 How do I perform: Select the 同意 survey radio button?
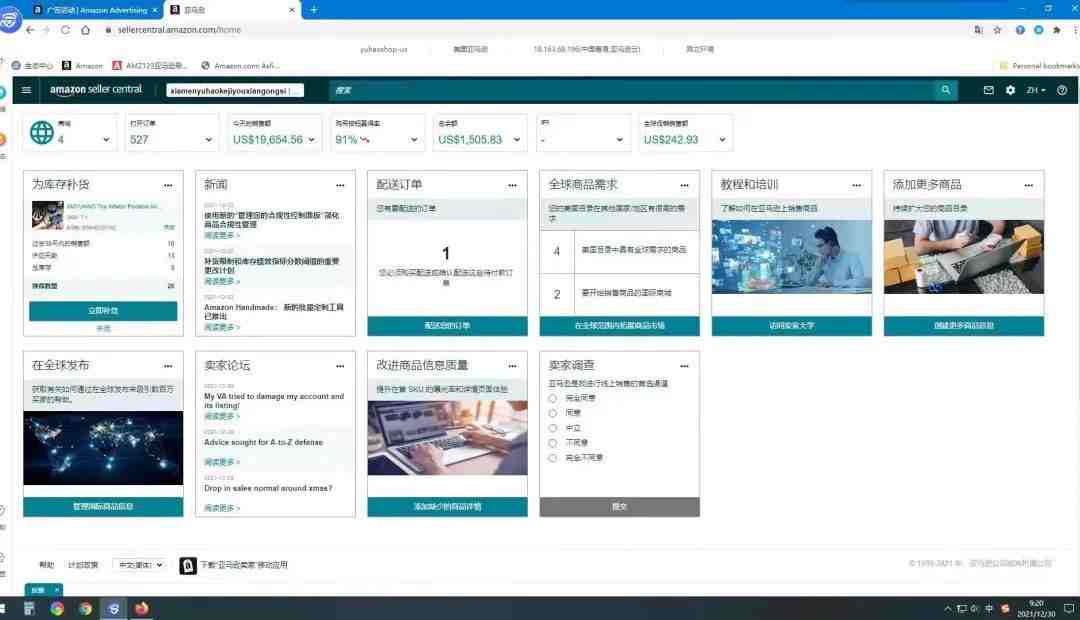pyautogui.click(x=552, y=413)
